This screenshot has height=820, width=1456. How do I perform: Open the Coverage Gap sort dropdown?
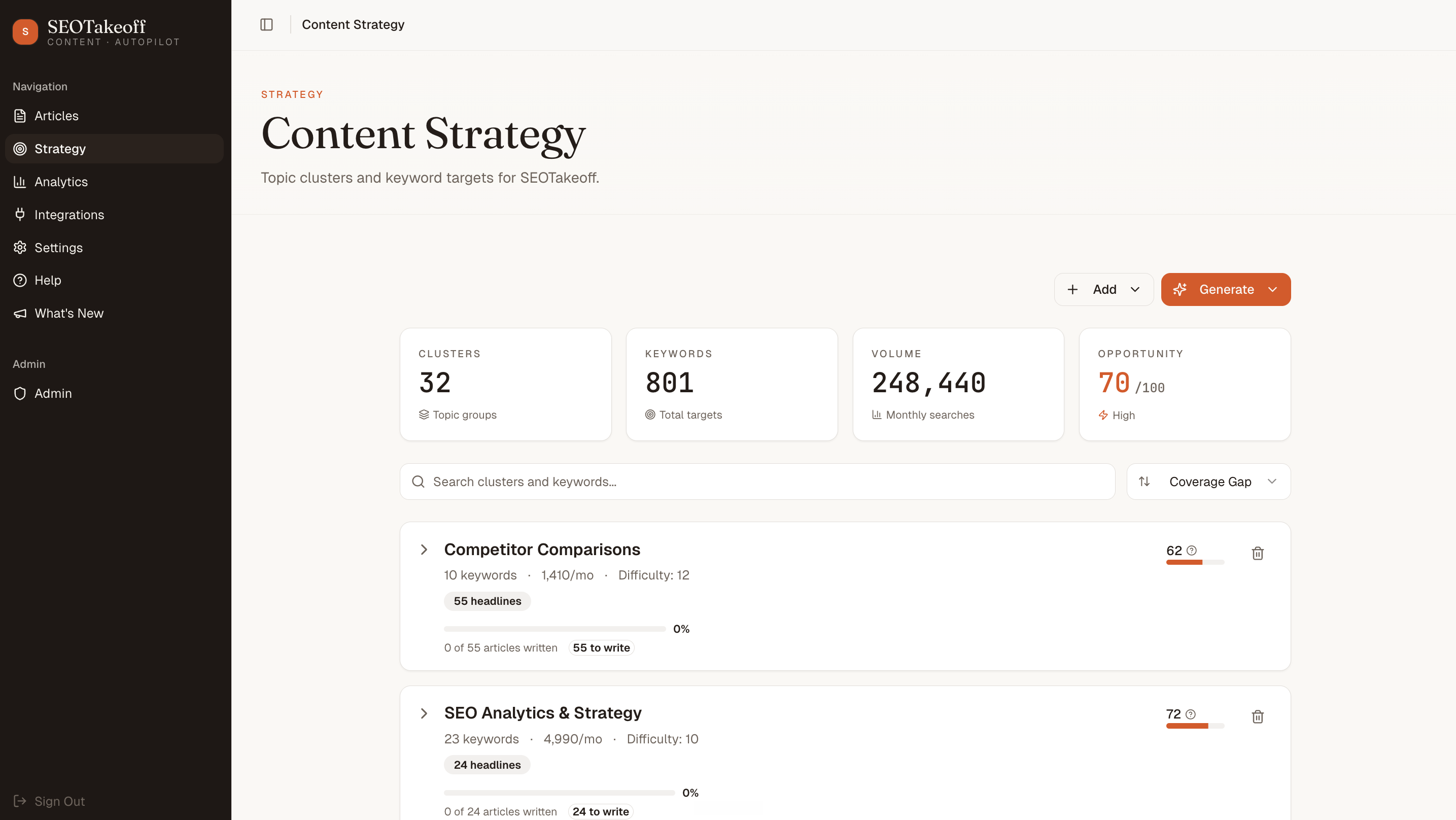1208,482
